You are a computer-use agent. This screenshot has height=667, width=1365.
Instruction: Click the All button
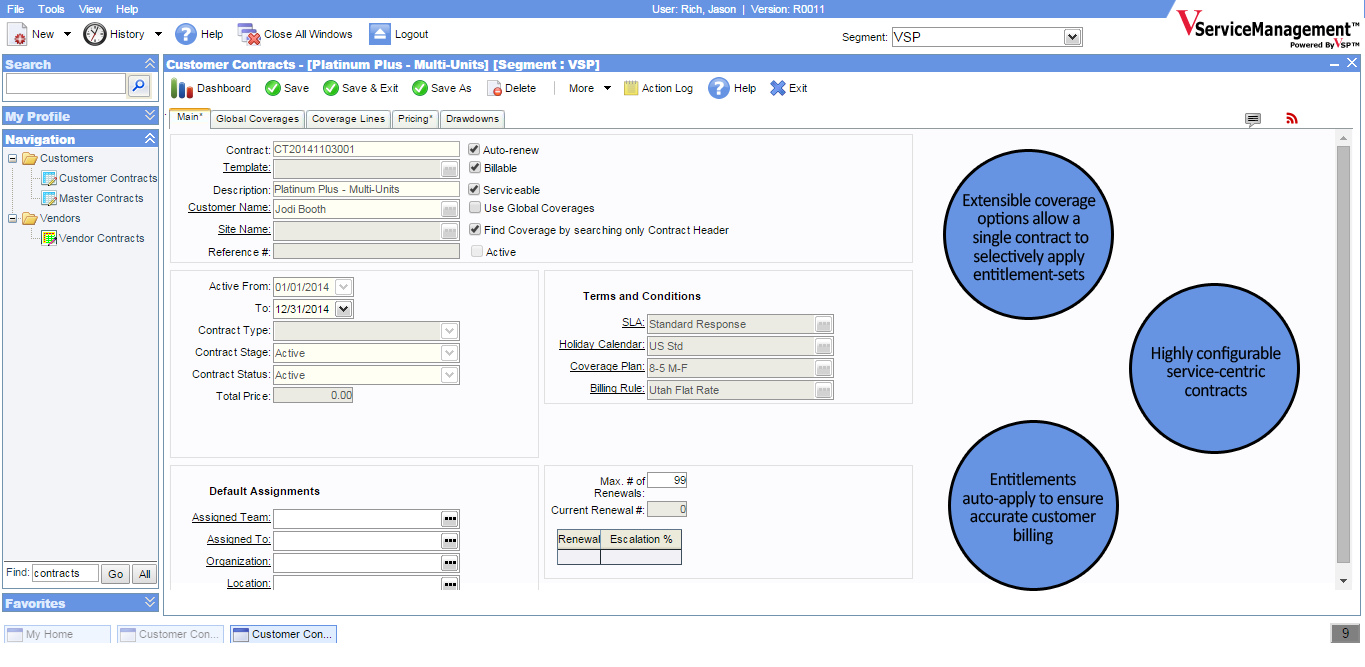coord(145,574)
